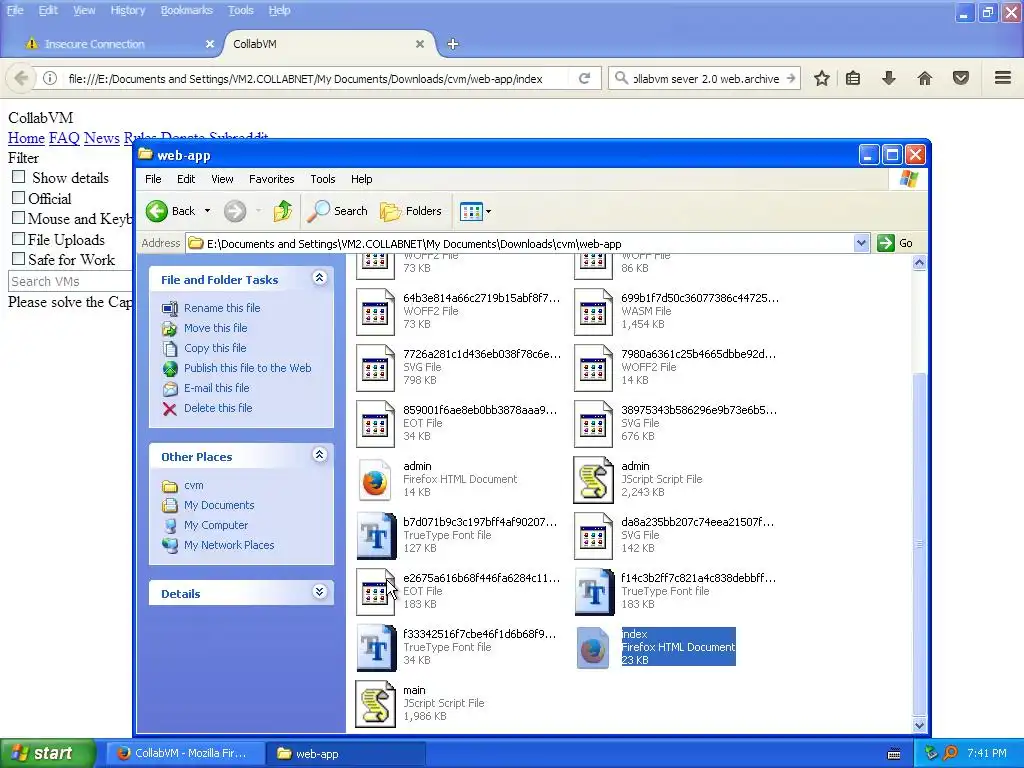The height and width of the screenshot is (768, 1024).
Task: Open My Documents in Other Places
Action: 219,505
